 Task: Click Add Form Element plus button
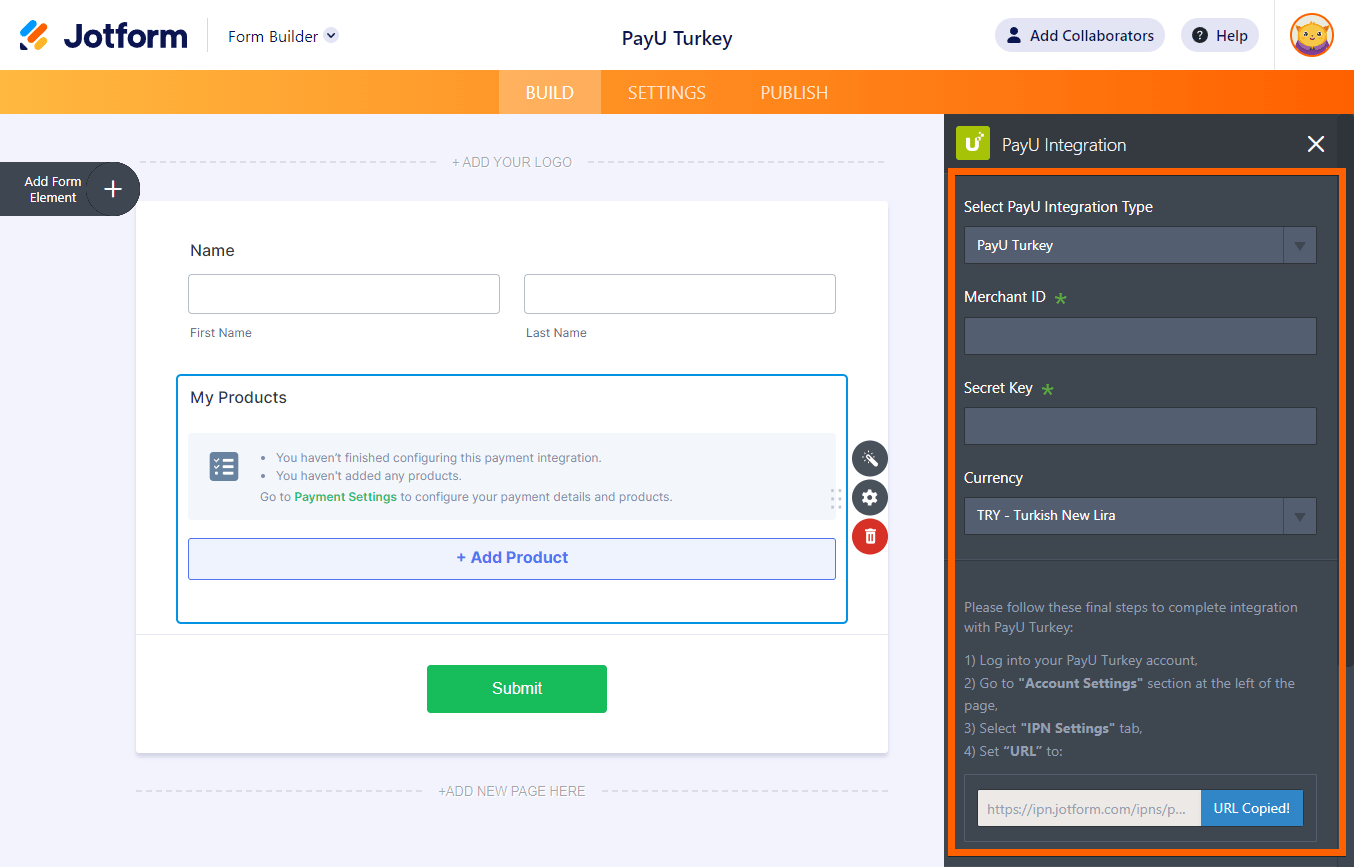pyautogui.click(x=113, y=189)
